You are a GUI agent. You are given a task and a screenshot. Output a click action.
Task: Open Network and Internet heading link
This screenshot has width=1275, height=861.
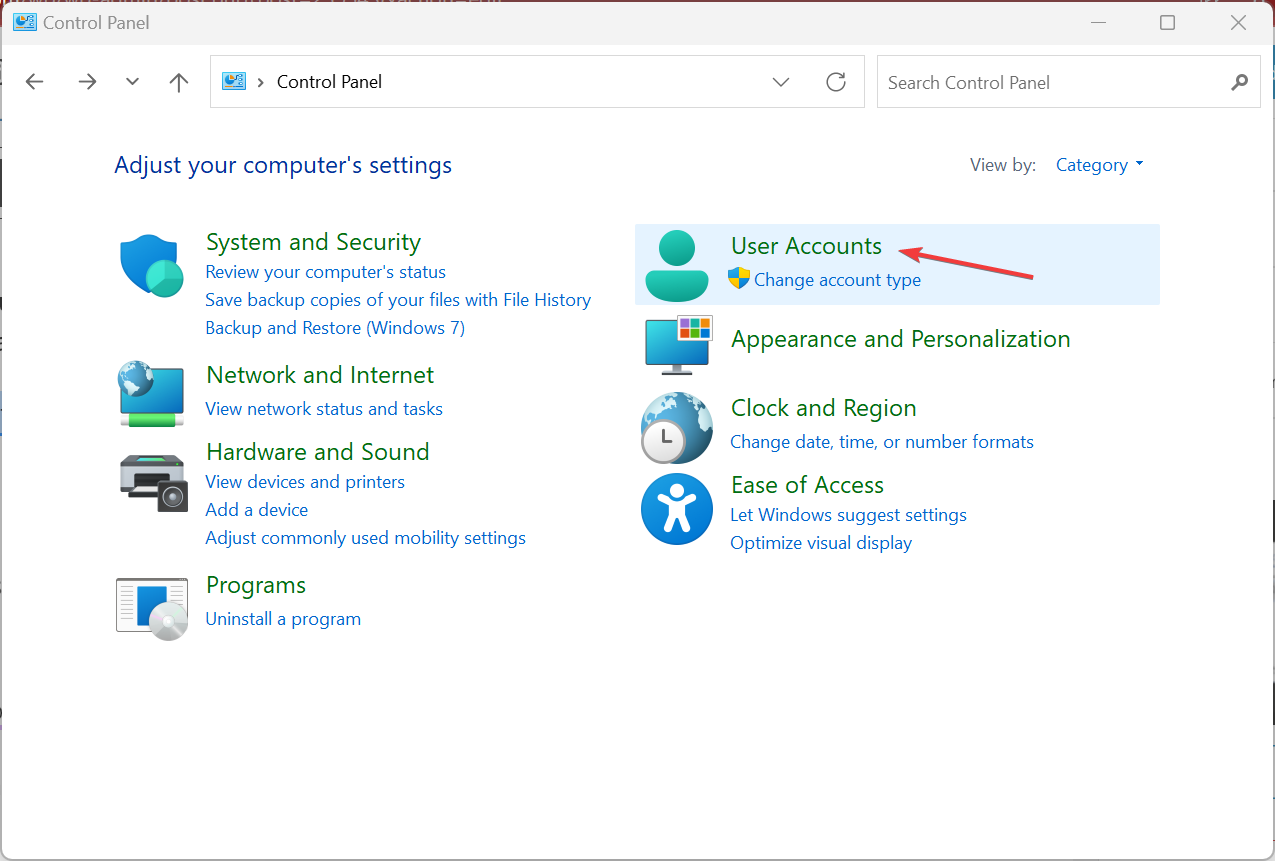[x=320, y=375]
